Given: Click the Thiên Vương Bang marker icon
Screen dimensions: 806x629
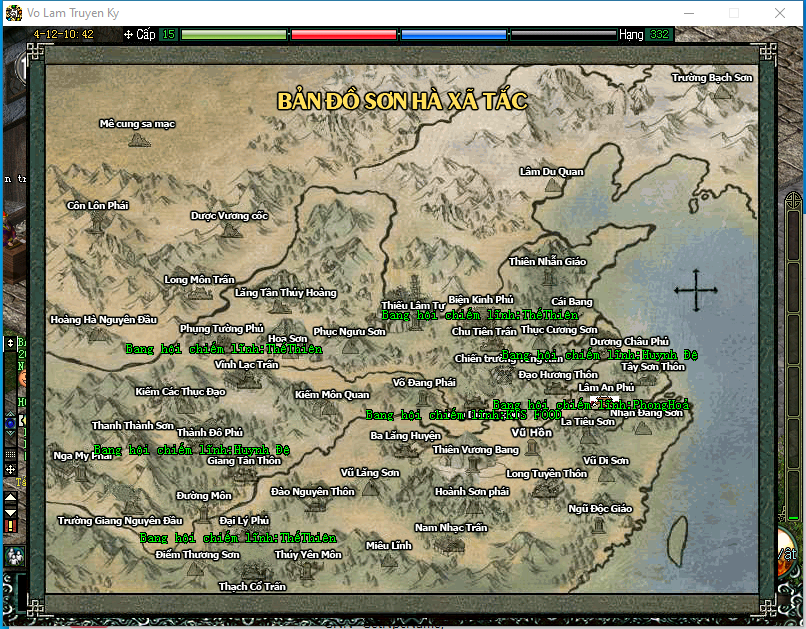Looking at the screenshot, I should click(472, 464).
